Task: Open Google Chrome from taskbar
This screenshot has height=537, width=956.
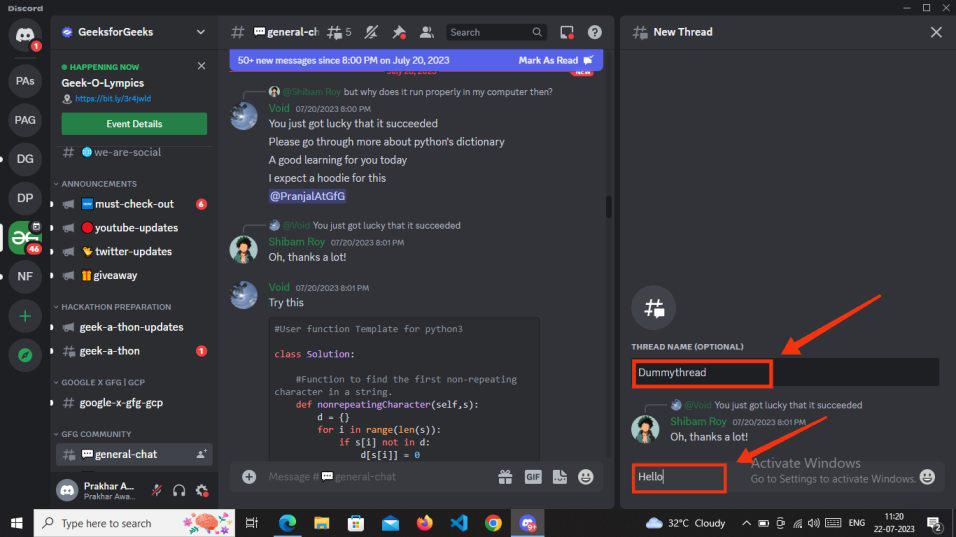Action: 493,523
